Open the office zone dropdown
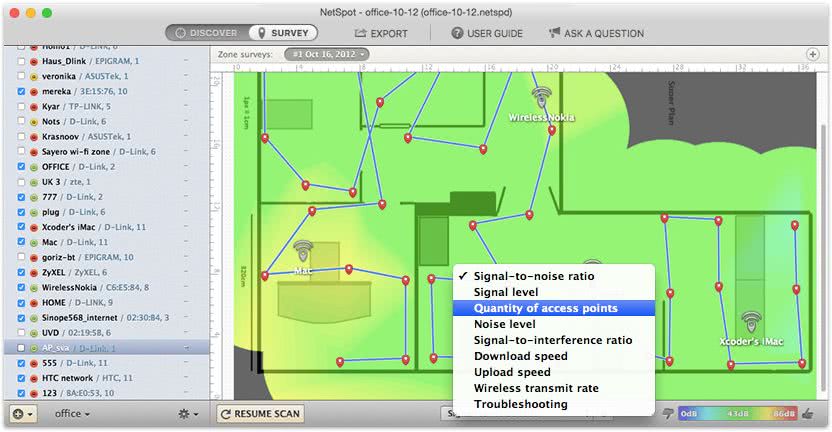Viewport: 832px width, 432px height. (72, 414)
